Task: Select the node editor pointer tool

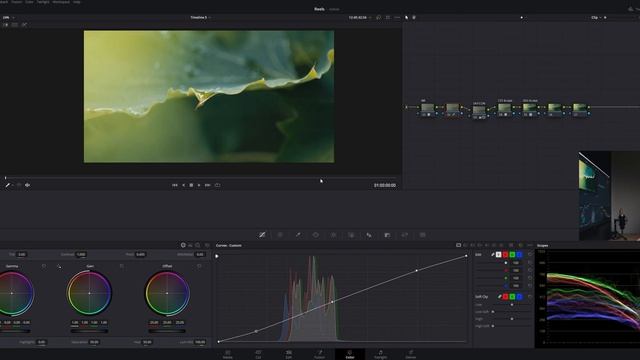Action: click(407, 18)
